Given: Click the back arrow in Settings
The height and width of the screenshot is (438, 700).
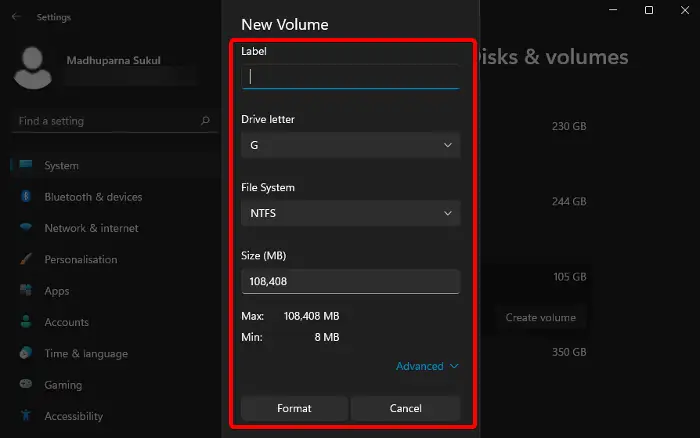Looking at the screenshot, I should (17, 17).
